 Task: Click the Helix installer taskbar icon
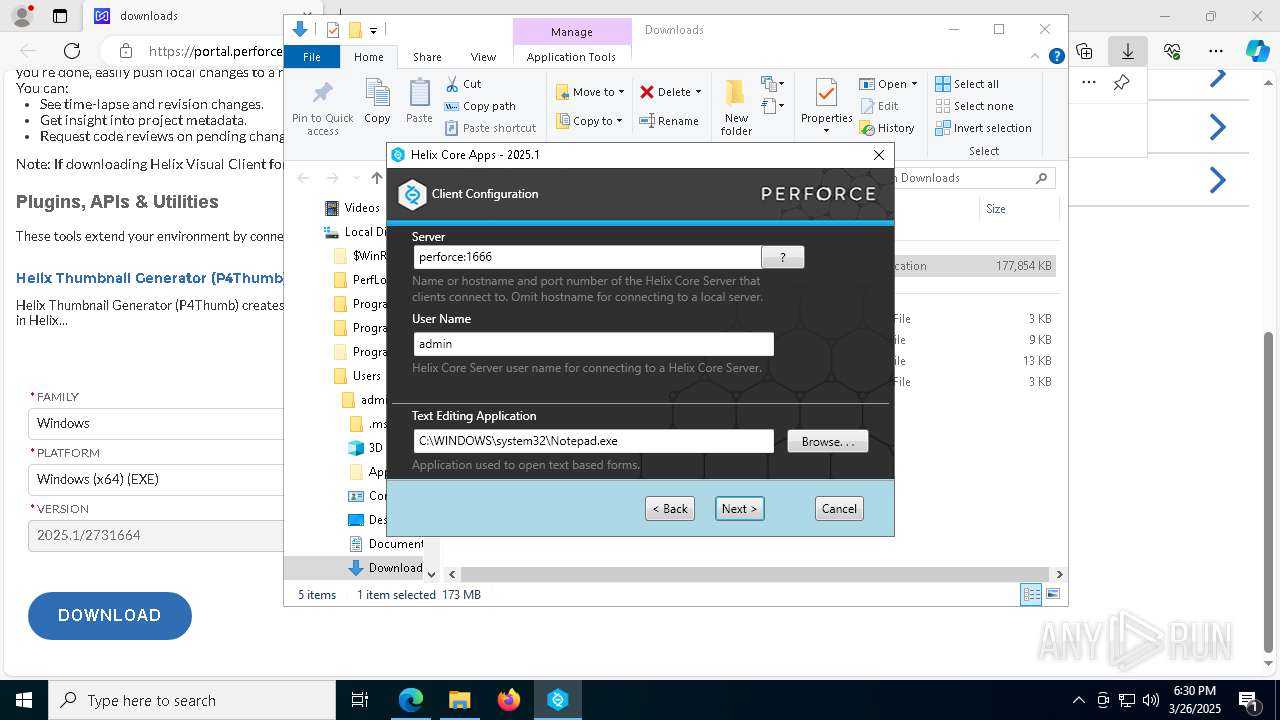tap(558, 700)
